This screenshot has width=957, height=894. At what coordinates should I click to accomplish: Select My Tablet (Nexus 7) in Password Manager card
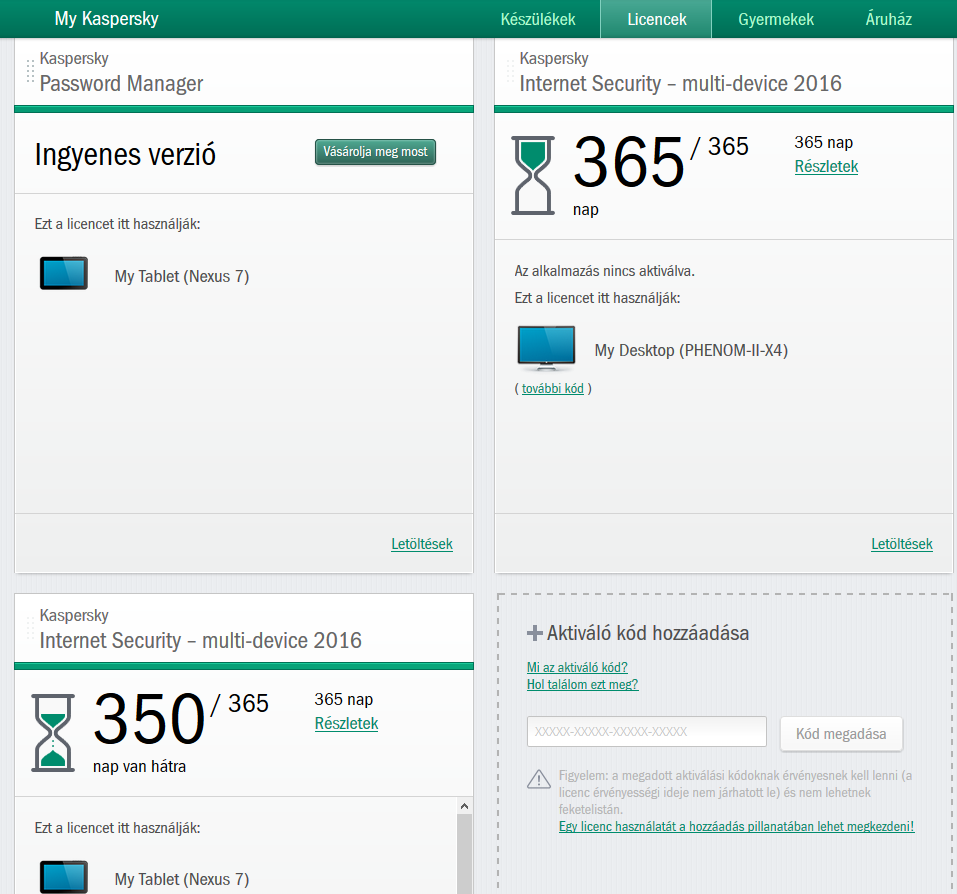point(182,276)
